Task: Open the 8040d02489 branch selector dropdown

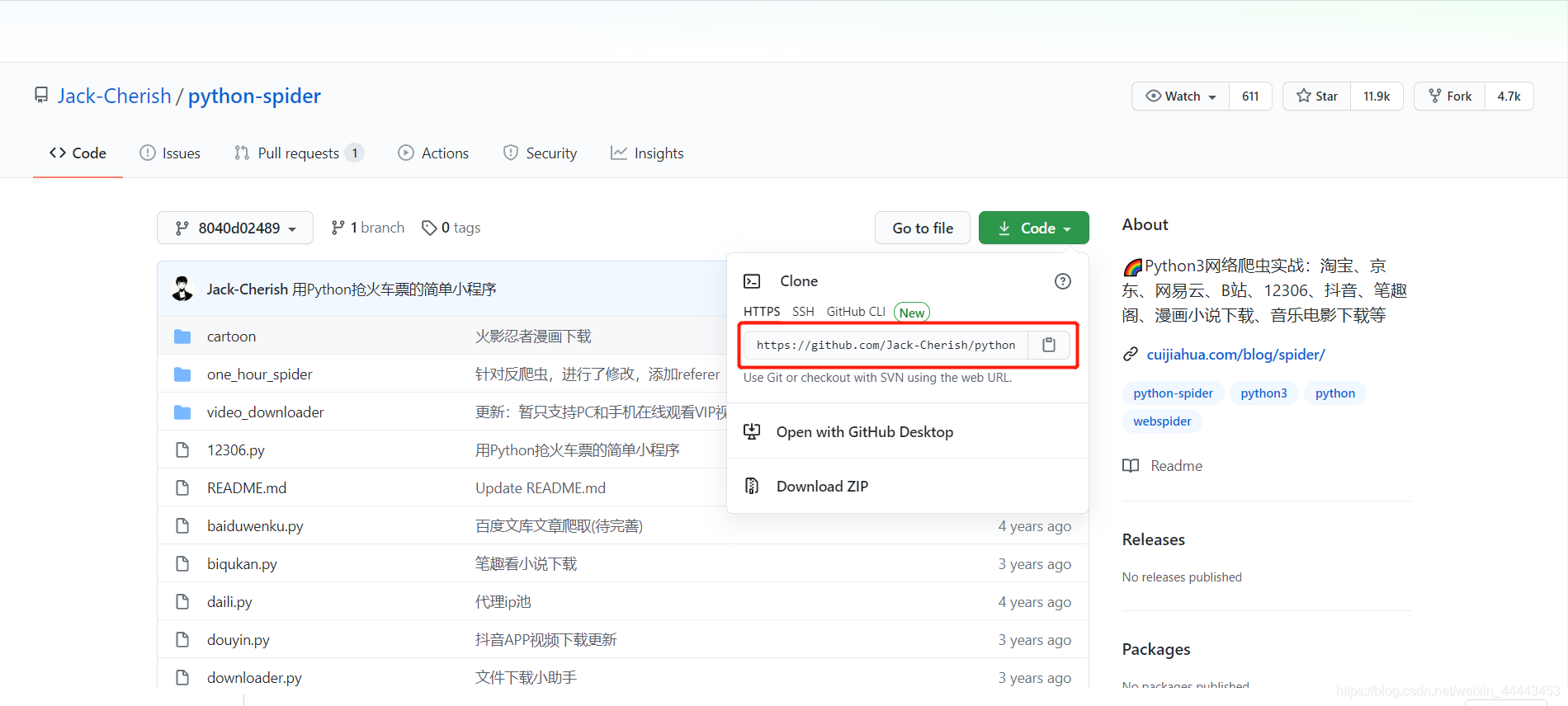Action: [235, 228]
